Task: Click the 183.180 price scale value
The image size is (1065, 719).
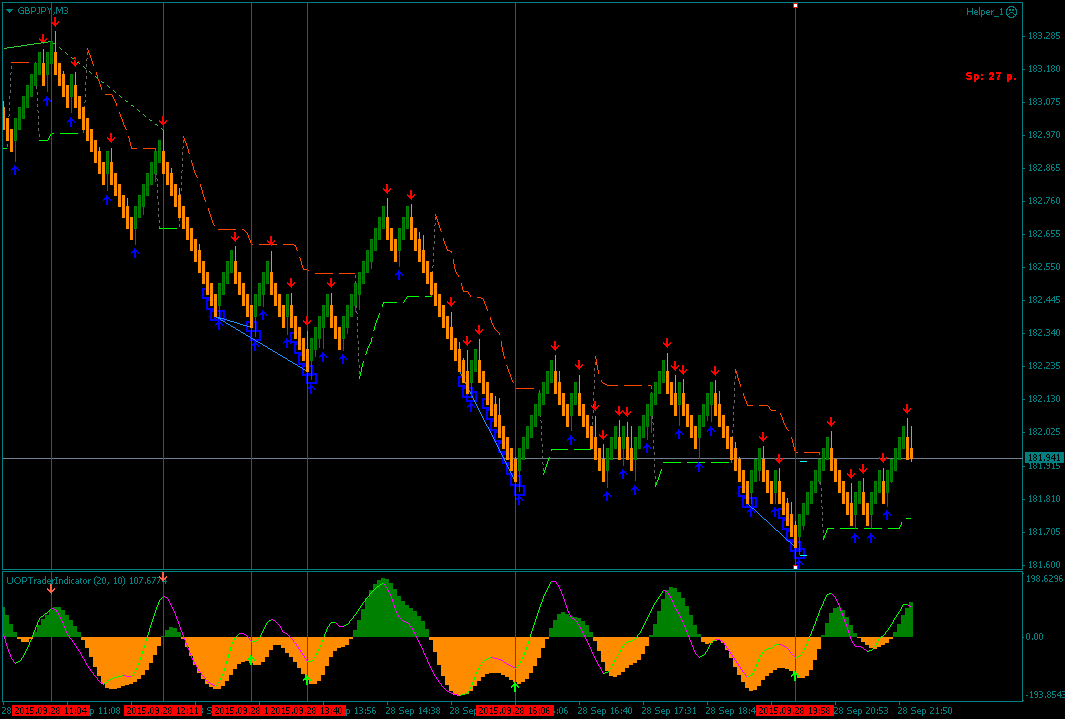Action: click(1044, 69)
